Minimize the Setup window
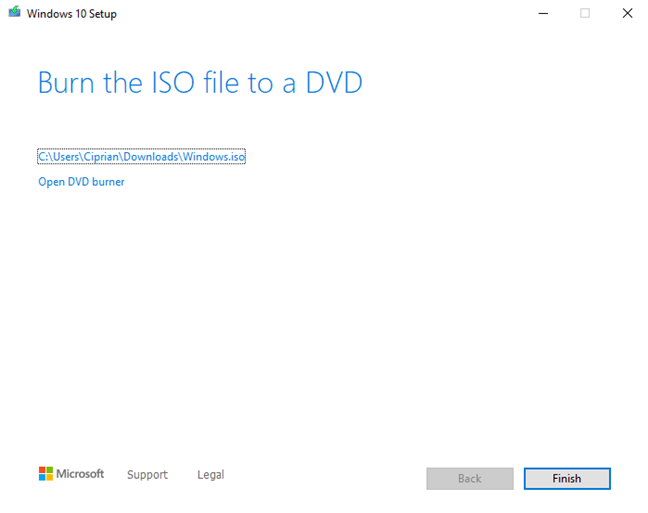 (543, 14)
